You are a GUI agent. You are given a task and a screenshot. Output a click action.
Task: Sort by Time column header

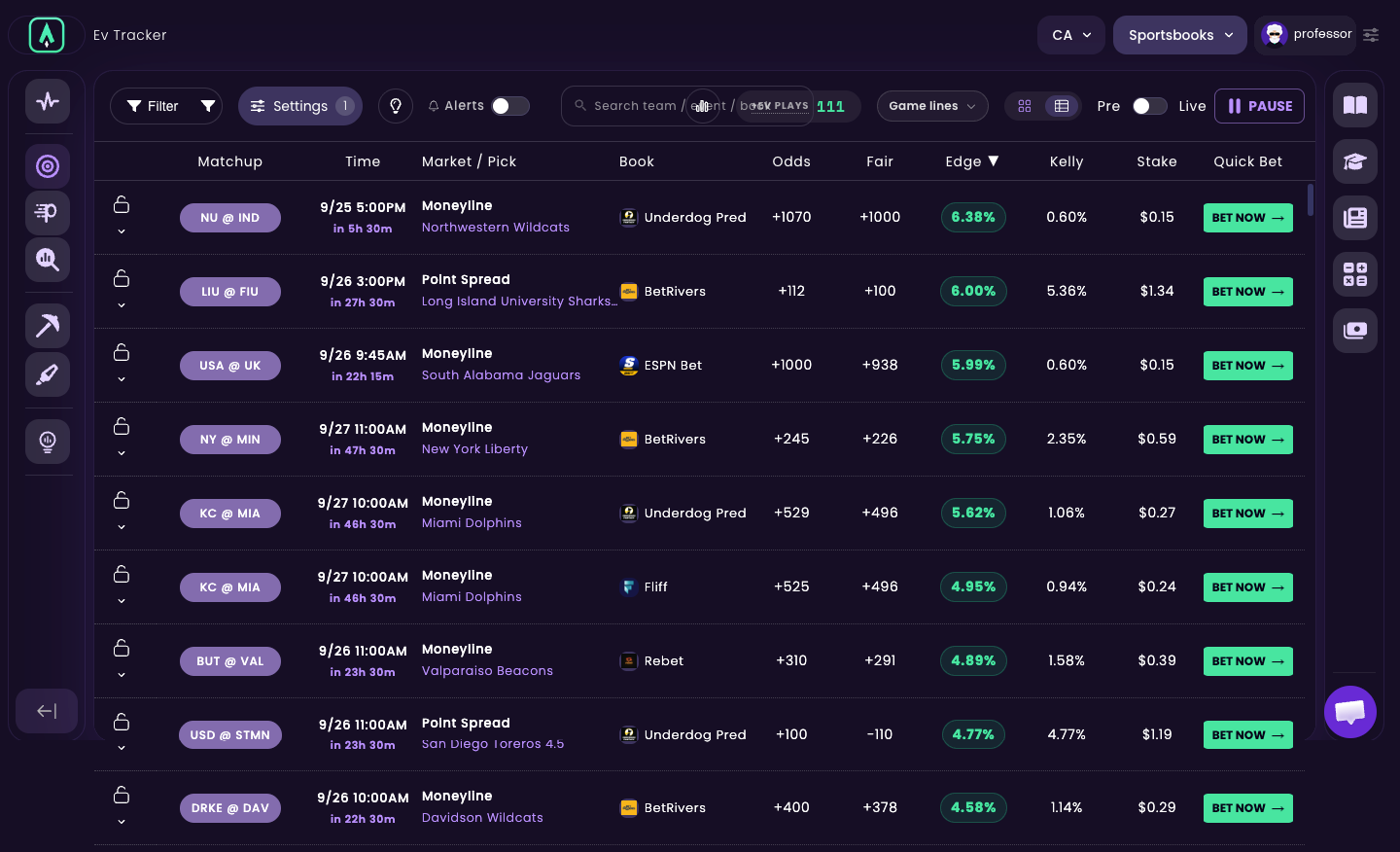tap(363, 161)
